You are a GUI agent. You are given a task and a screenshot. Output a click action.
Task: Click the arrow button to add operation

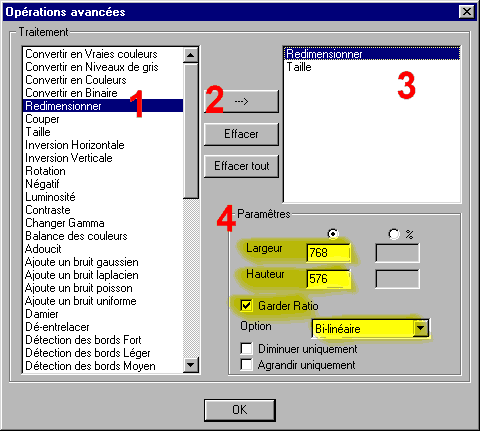(241, 101)
